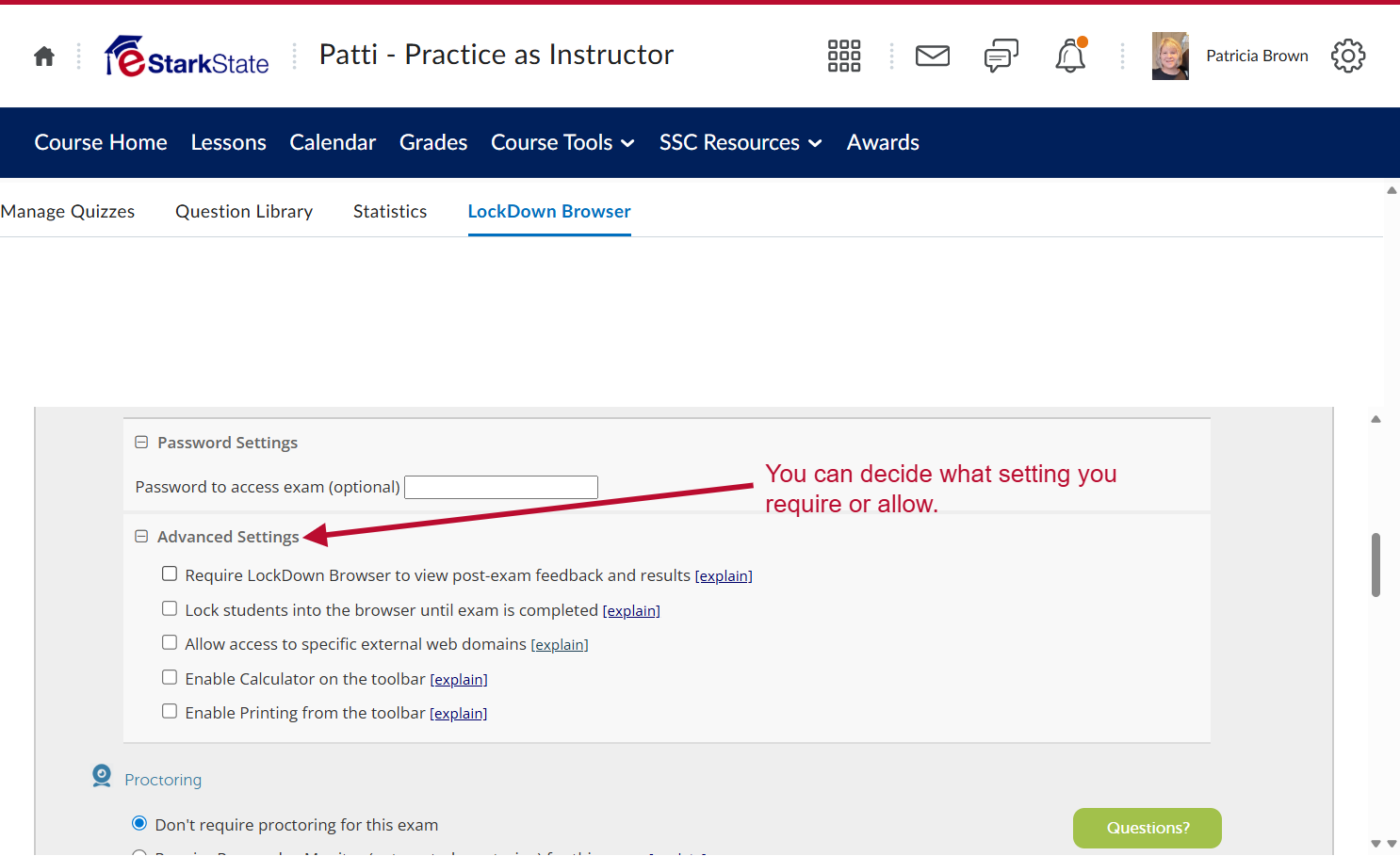Open the message alerts envelope icon
Screen dimensions: 1400x856
[933, 56]
